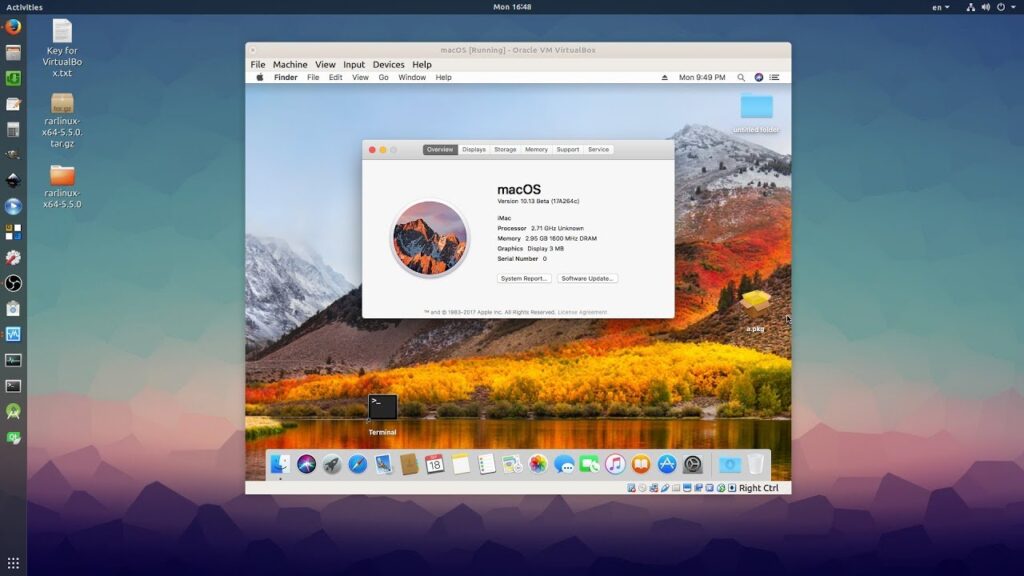Click the Activities button

click(x=24, y=7)
